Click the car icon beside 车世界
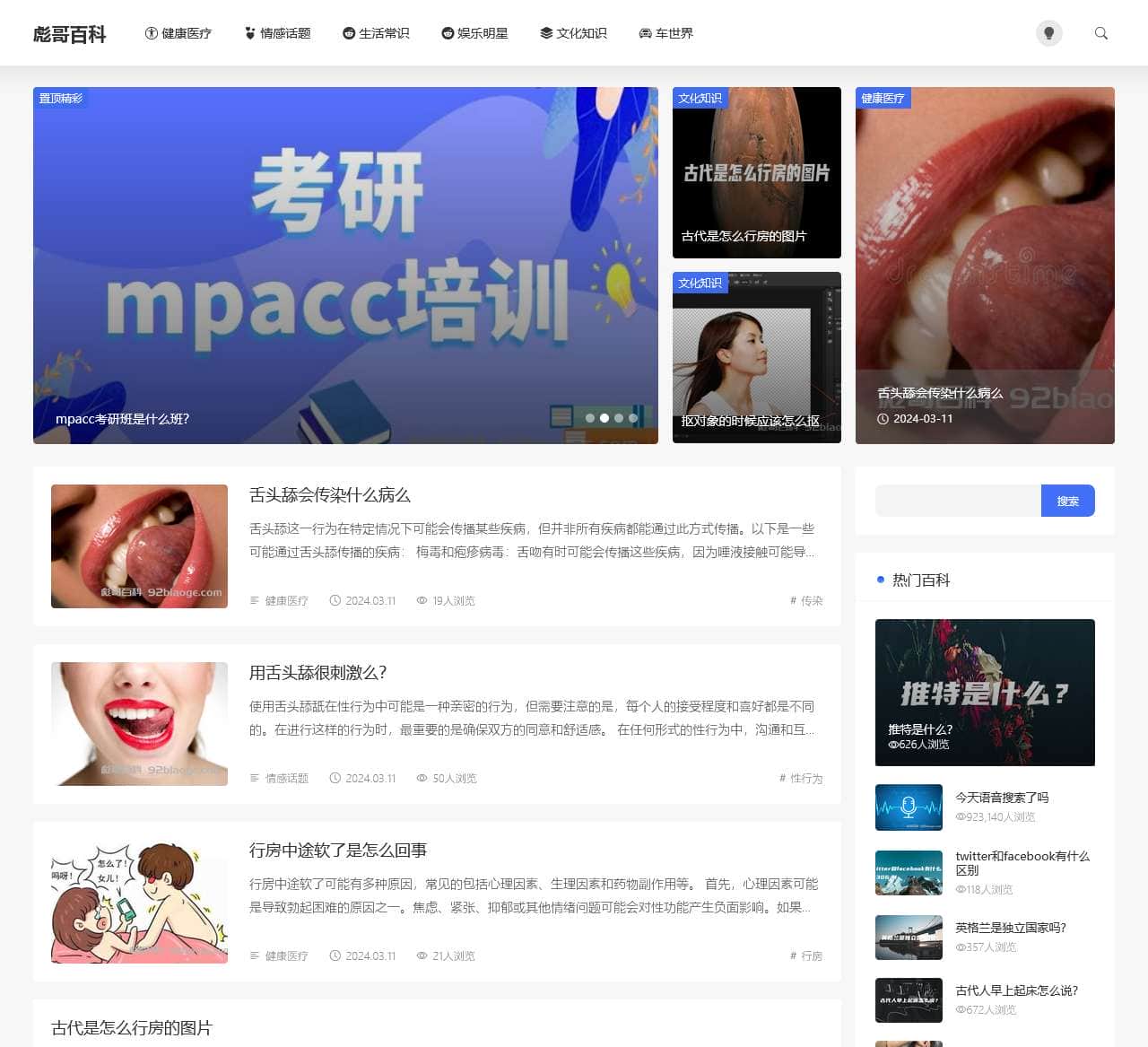 pyautogui.click(x=644, y=33)
